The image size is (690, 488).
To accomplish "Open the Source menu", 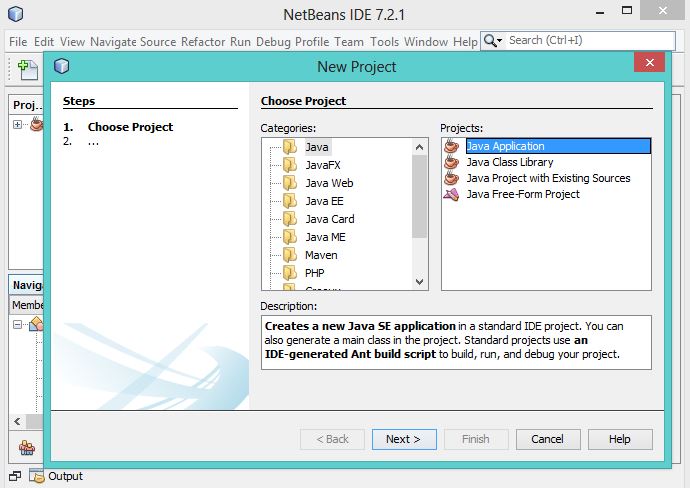I will 158,42.
